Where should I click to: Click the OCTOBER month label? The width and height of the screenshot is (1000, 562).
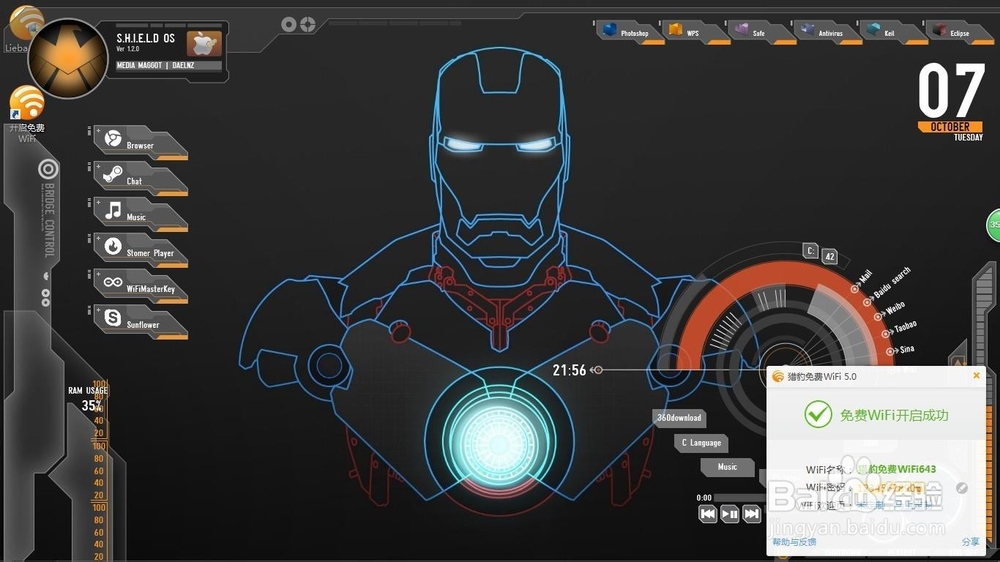[950, 127]
